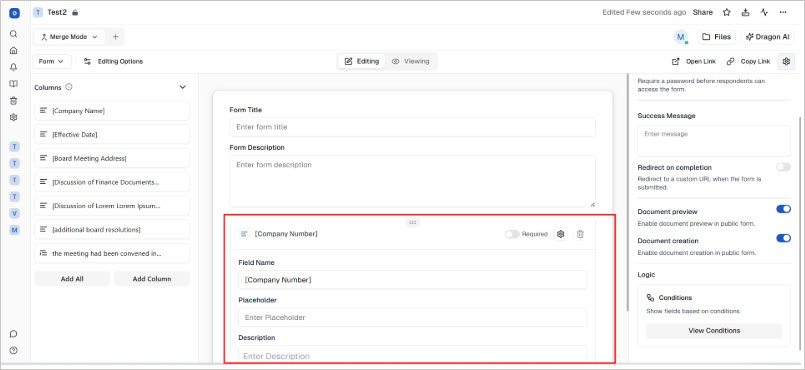Click the Edited Few seconds ago text
The width and height of the screenshot is (805, 370).
tap(644, 12)
